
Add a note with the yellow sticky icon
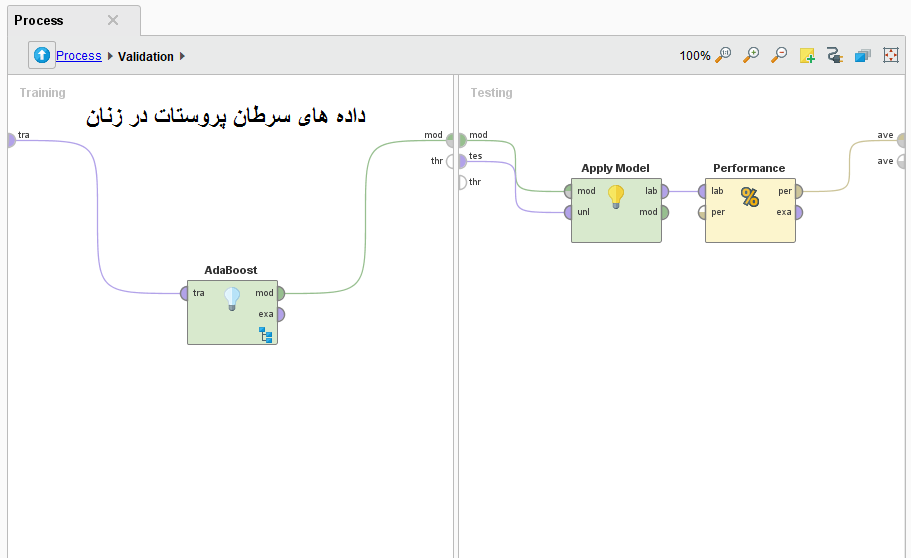click(x=807, y=56)
